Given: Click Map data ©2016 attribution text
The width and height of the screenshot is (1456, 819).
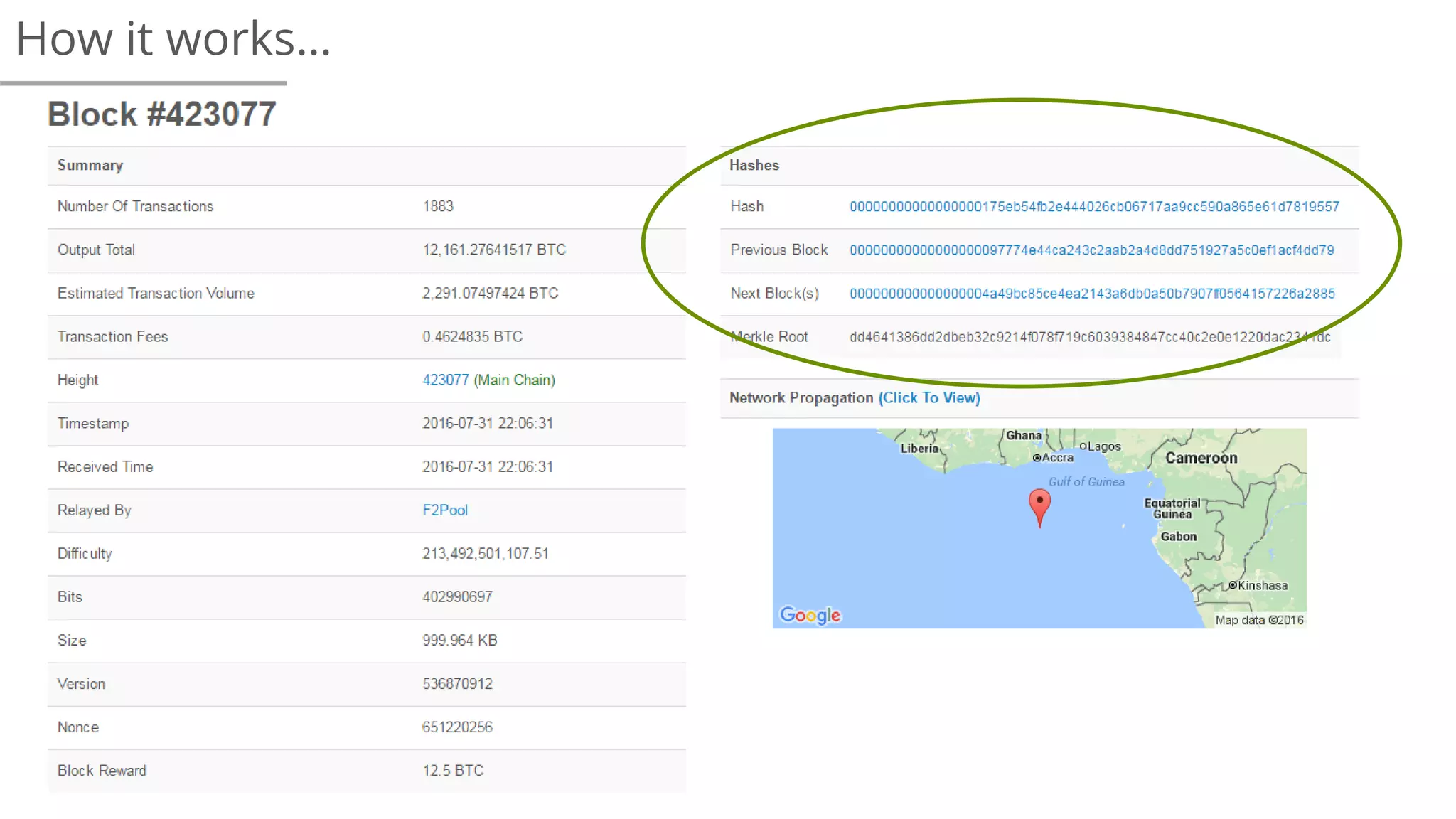Looking at the screenshot, I should pyautogui.click(x=1258, y=620).
